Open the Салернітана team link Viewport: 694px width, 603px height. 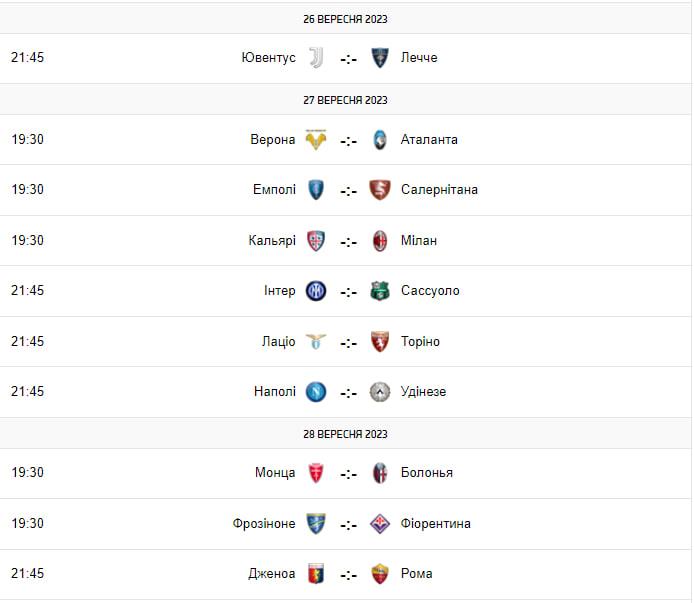pyautogui.click(x=439, y=189)
